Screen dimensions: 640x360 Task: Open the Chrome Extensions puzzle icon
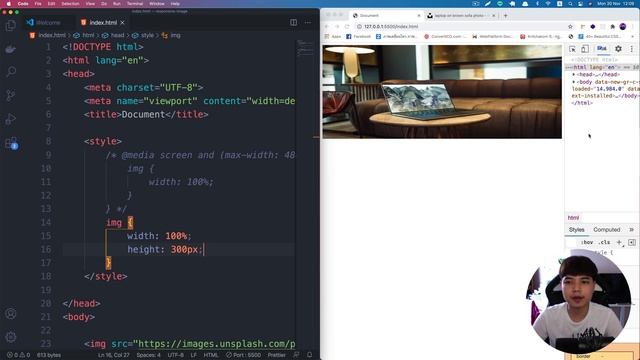(x=613, y=27)
